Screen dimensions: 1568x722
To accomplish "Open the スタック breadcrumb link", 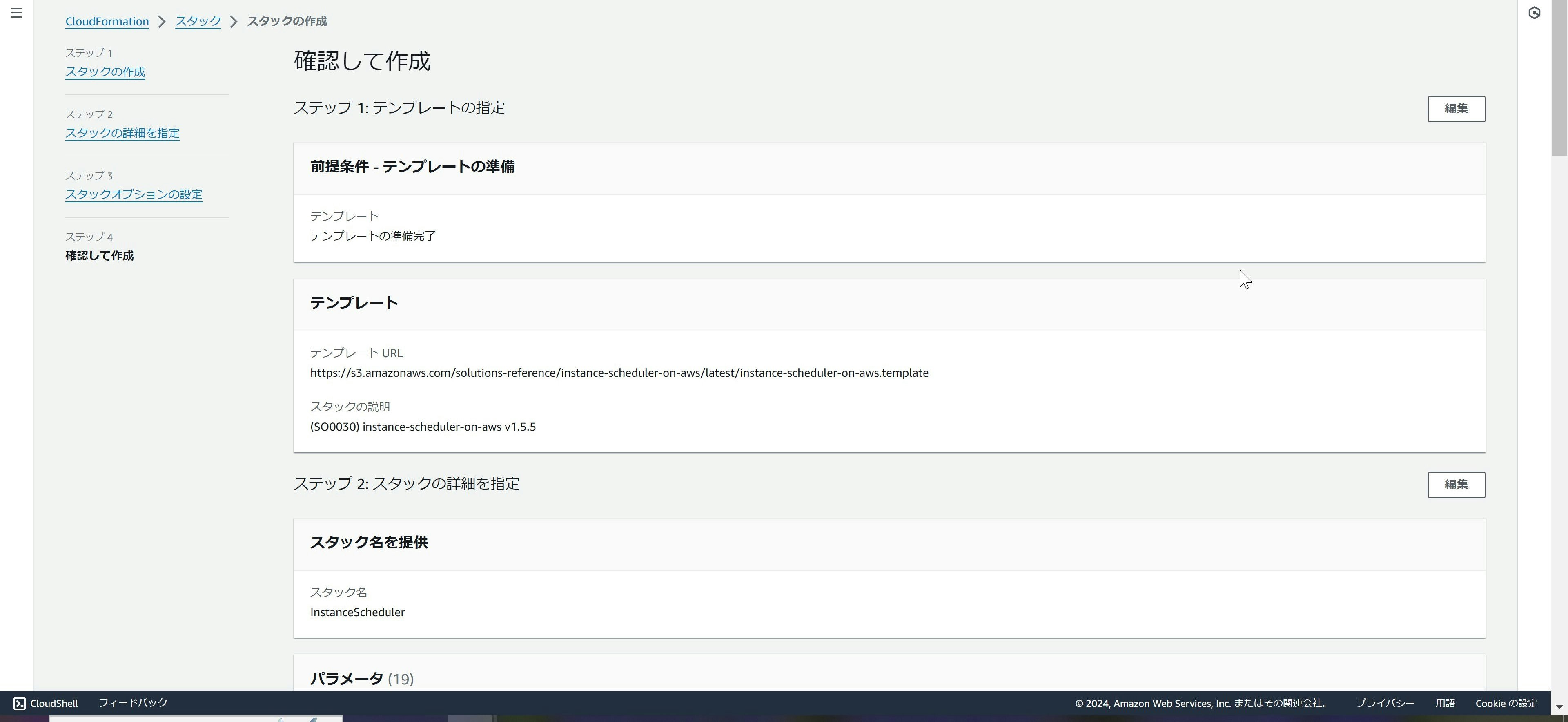I will [198, 21].
